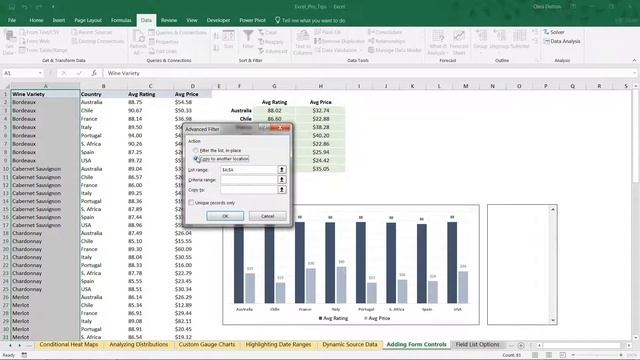
Task: Click the From Text/CSV icon
Action: click(x=22, y=32)
